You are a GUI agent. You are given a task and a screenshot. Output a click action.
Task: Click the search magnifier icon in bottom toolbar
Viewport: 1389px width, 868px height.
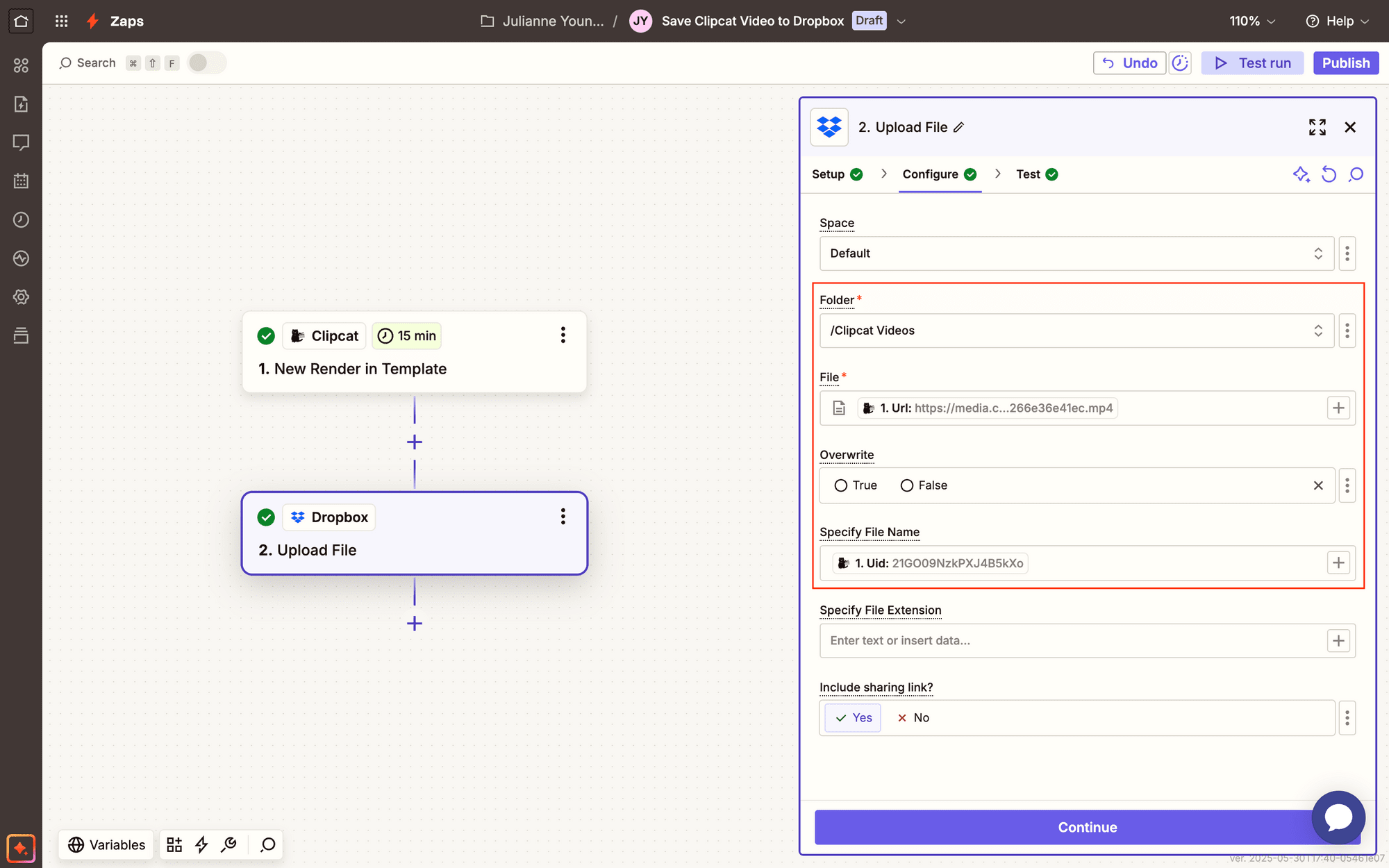tap(268, 844)
